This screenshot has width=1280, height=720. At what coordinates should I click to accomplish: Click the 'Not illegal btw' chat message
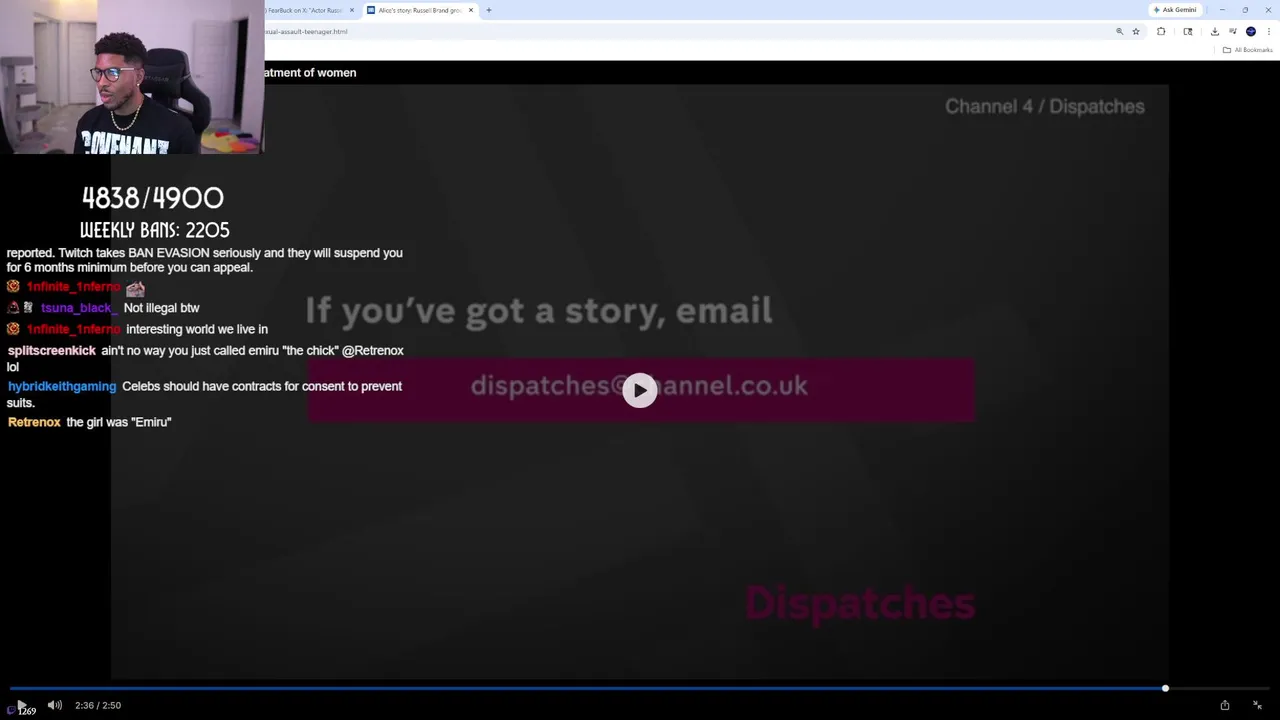click(162, 308)
